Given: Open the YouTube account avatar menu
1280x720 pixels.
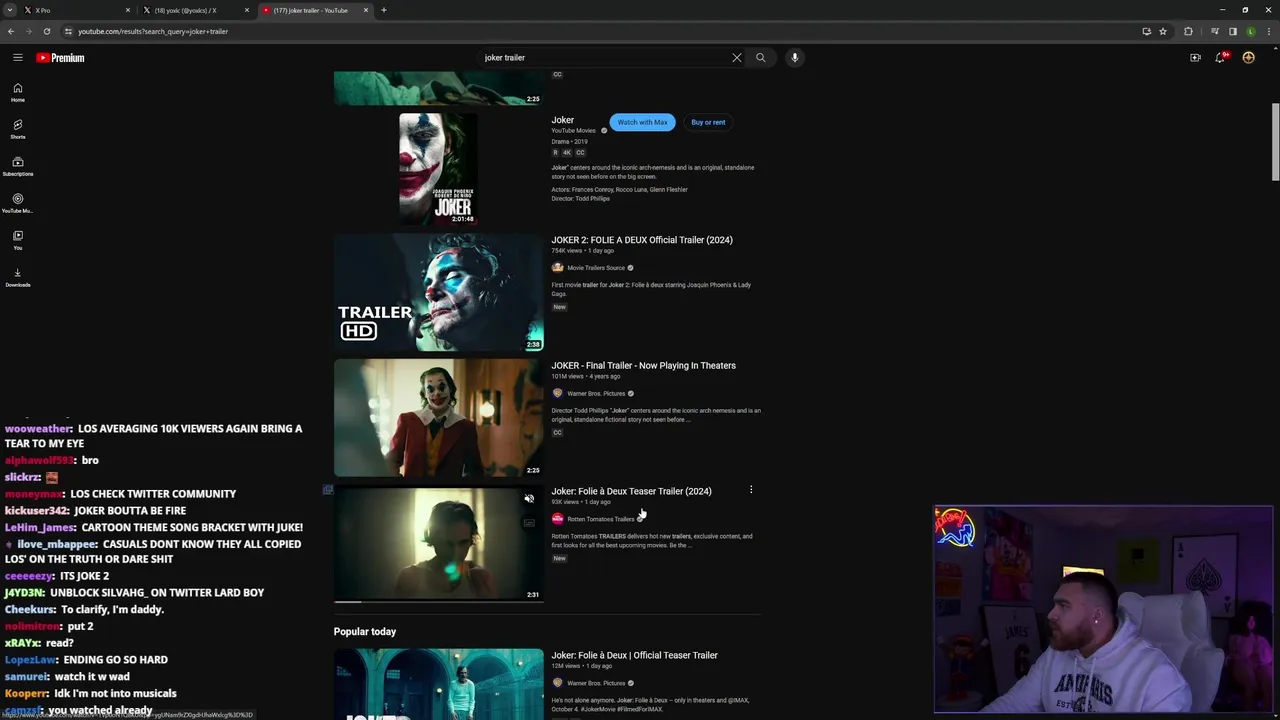Looking at the screenshot, I should pyautogui.click(x=1248, y=58).
